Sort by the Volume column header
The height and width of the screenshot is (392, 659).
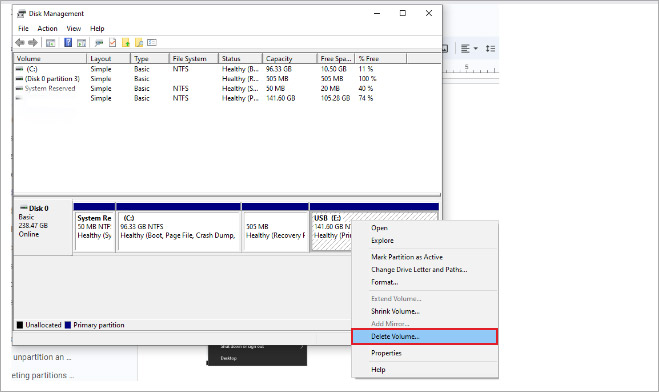coord(50,58)
